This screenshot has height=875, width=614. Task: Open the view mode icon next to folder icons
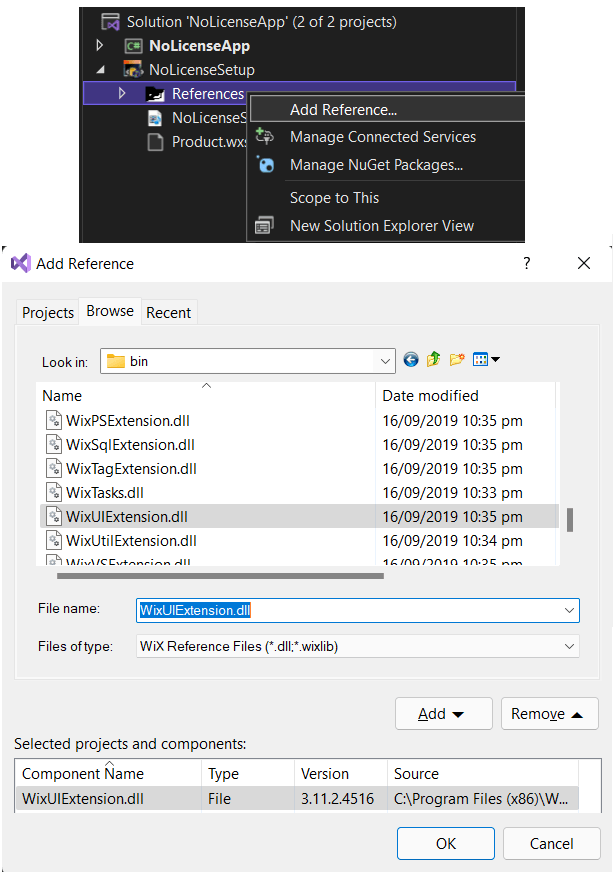[x=481, y=359]
